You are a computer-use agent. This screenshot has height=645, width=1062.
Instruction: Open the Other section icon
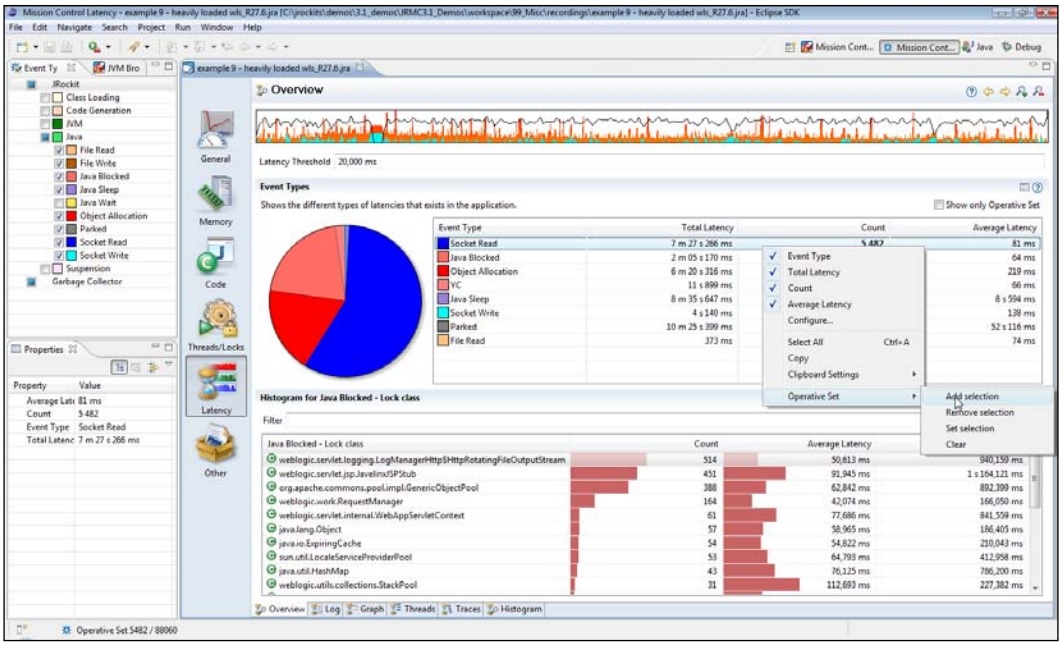click(x=216, y=449)
